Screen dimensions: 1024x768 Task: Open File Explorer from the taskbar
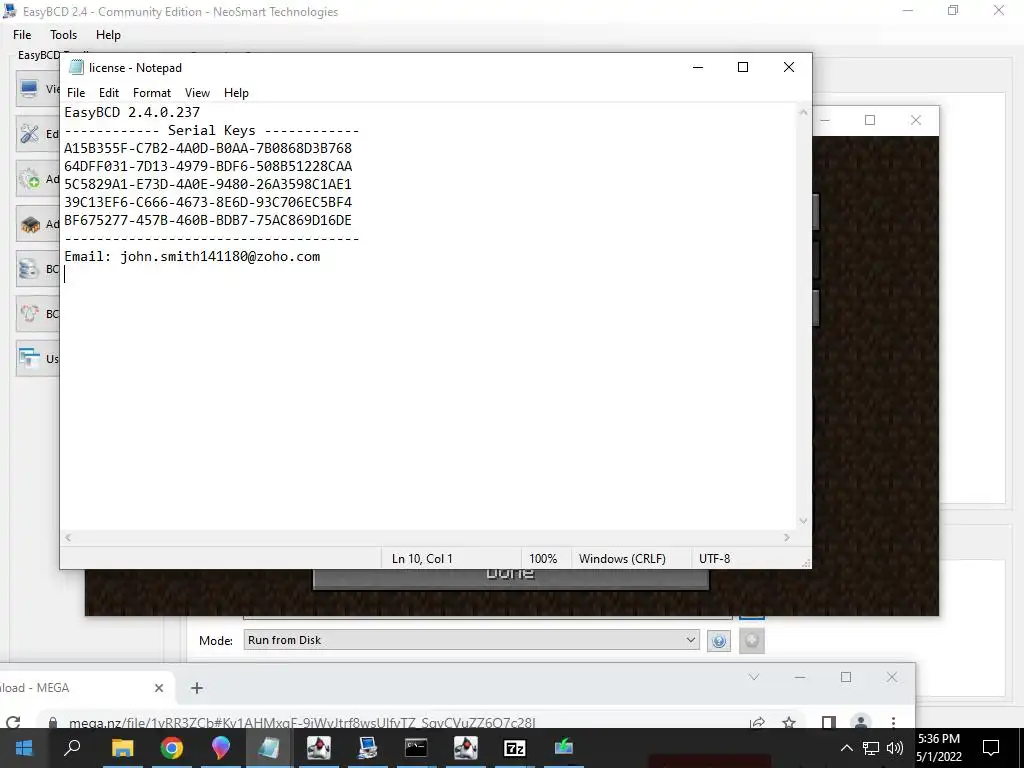pos(122,748)
